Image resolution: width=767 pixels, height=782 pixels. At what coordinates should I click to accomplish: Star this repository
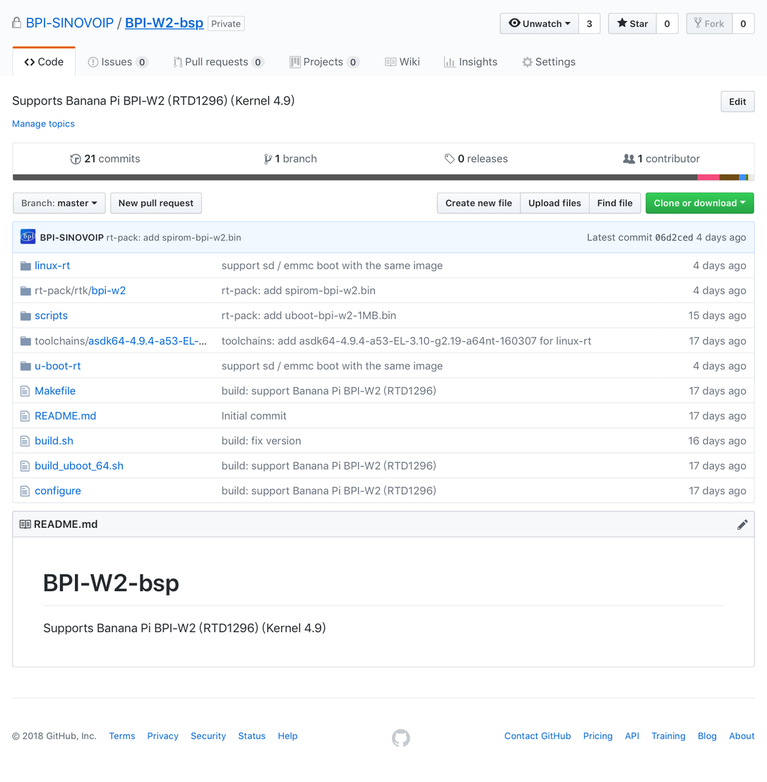pyautogui.click(x=632, y=23)
